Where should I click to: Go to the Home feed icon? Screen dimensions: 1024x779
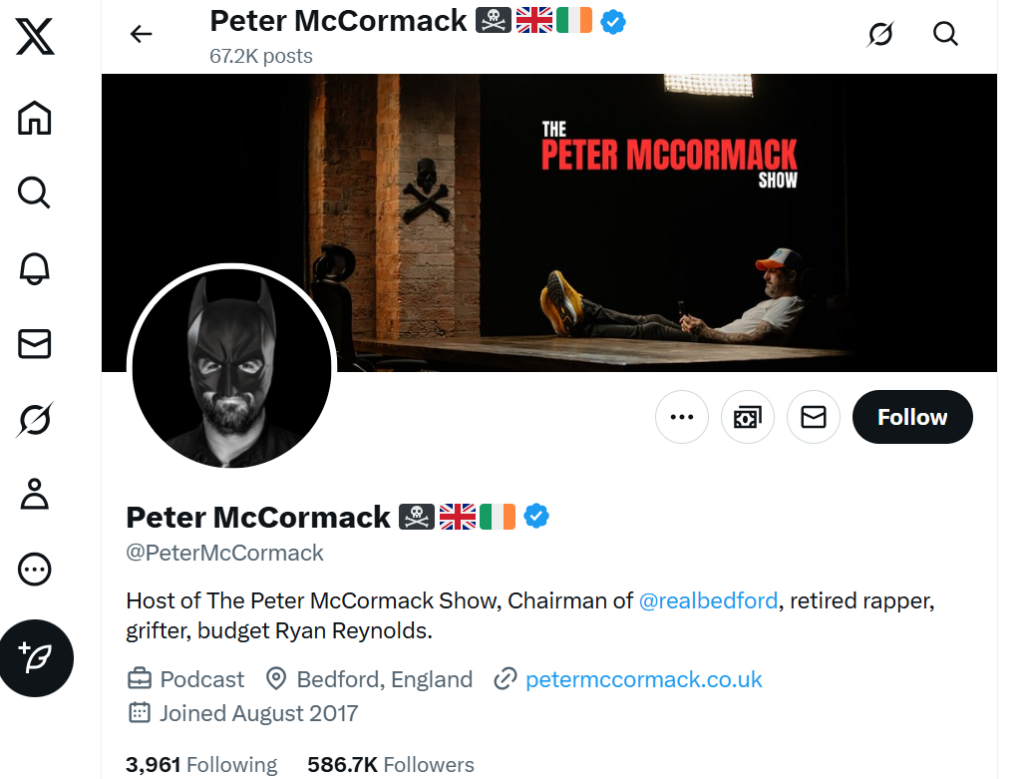(x=35, y=118)
